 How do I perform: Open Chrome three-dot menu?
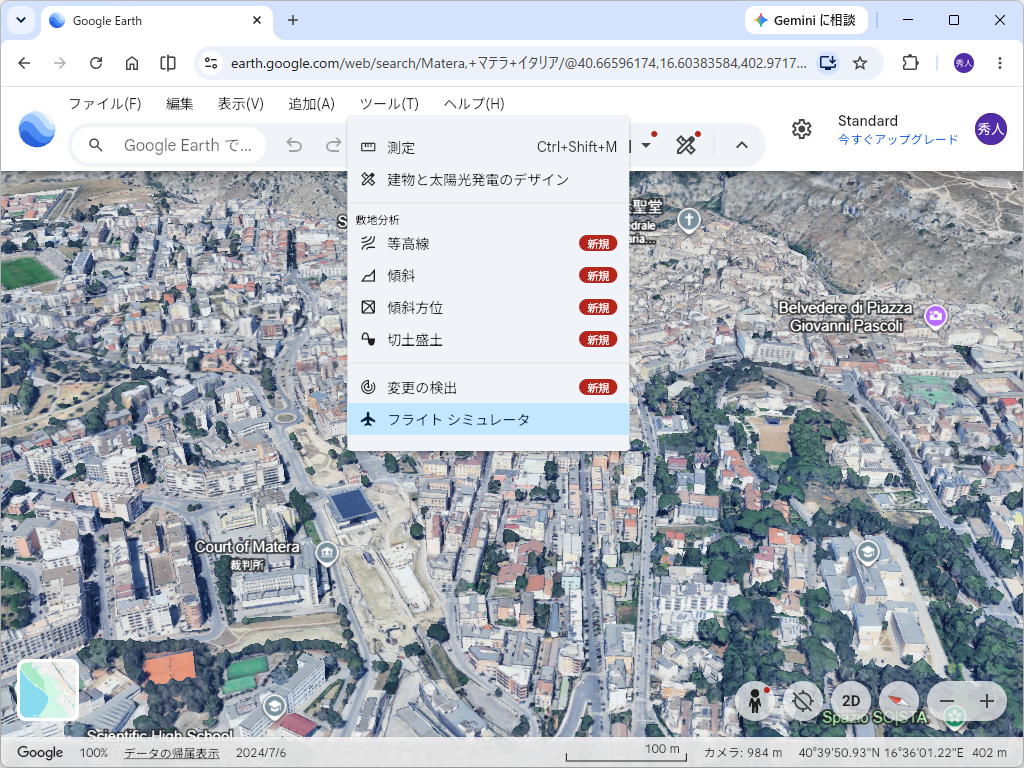[x=999, y=63]
